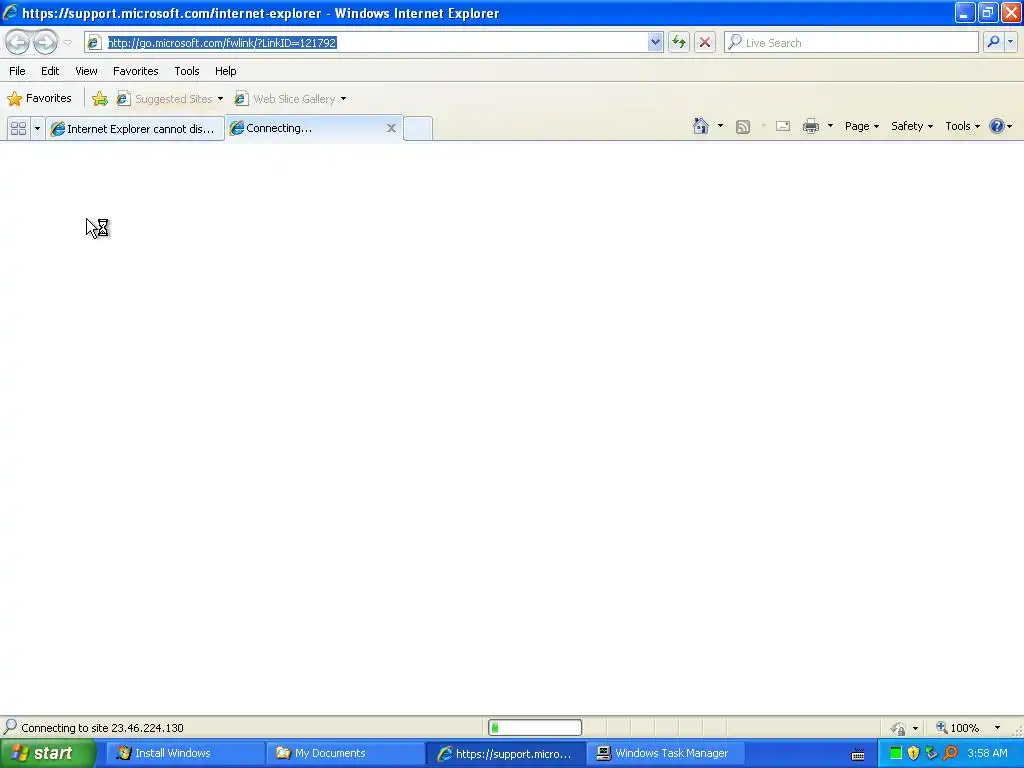Click the RSS Feeds icon
1024x768 pixels.
click(743, 127)
